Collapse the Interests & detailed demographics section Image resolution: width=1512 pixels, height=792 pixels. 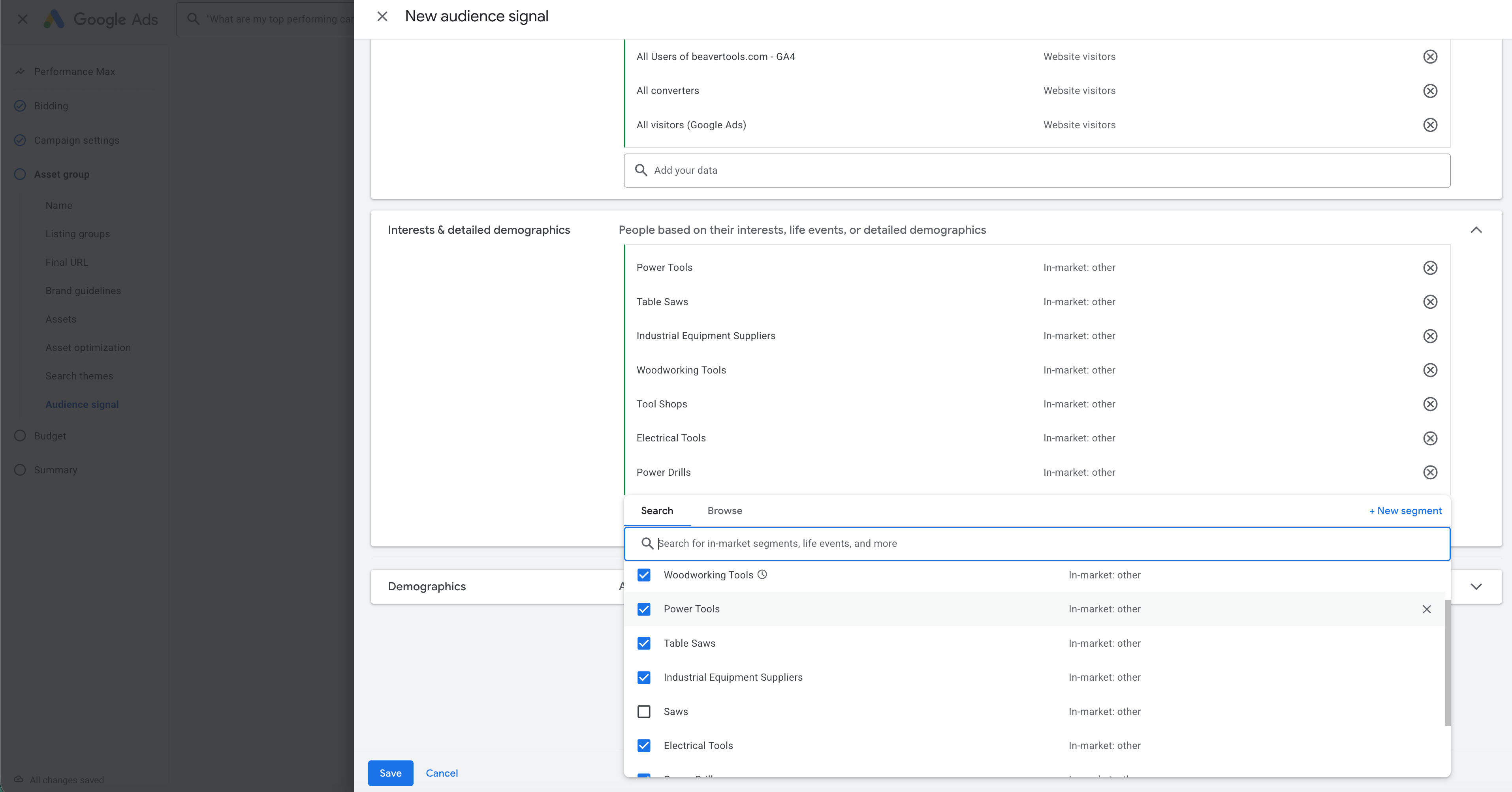pos(1476,230)
